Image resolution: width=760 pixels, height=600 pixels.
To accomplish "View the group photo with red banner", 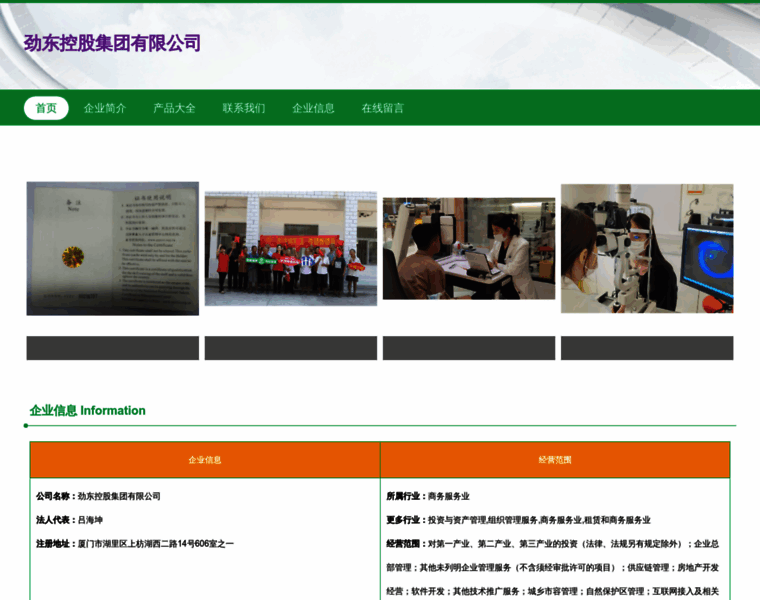I will (291, 249).
